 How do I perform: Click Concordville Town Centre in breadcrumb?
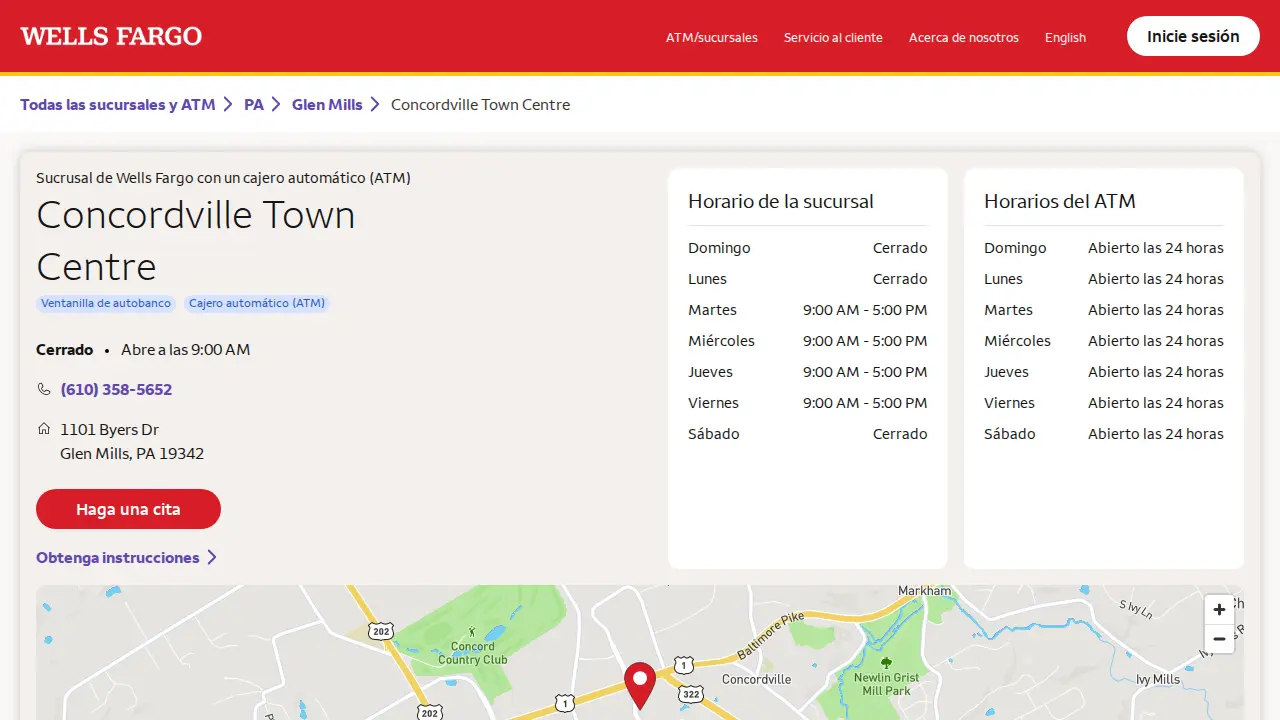(480, 104)
